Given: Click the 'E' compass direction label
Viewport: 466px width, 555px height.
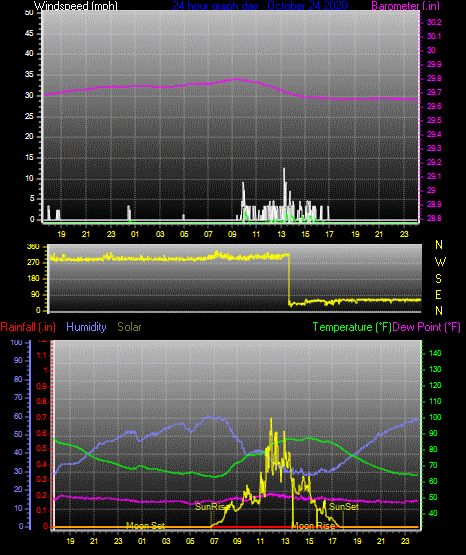Looking at the screenshot, I should pos(438,295).
